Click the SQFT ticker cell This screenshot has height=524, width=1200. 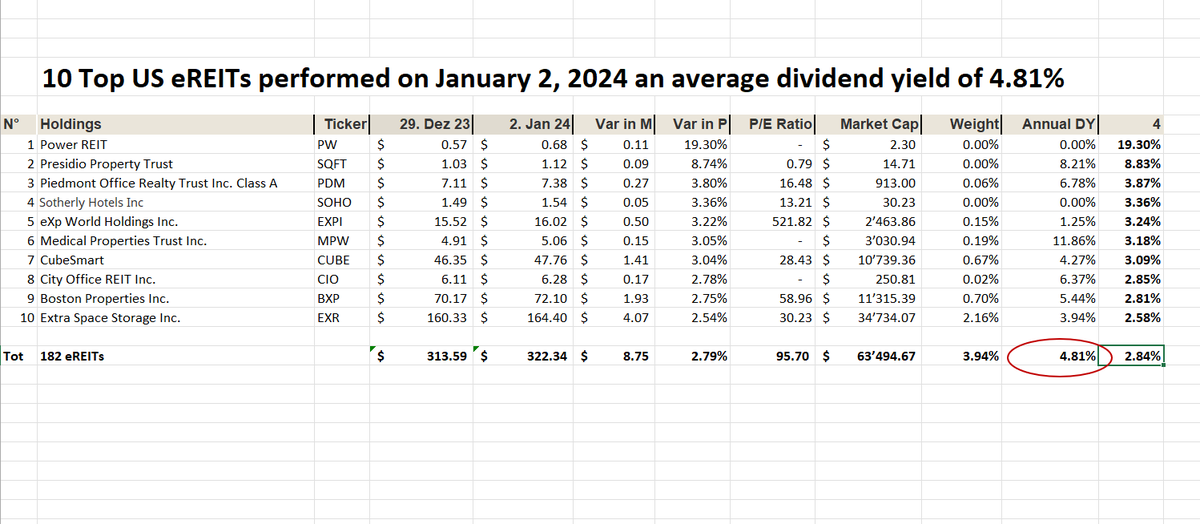coord(342,164)
